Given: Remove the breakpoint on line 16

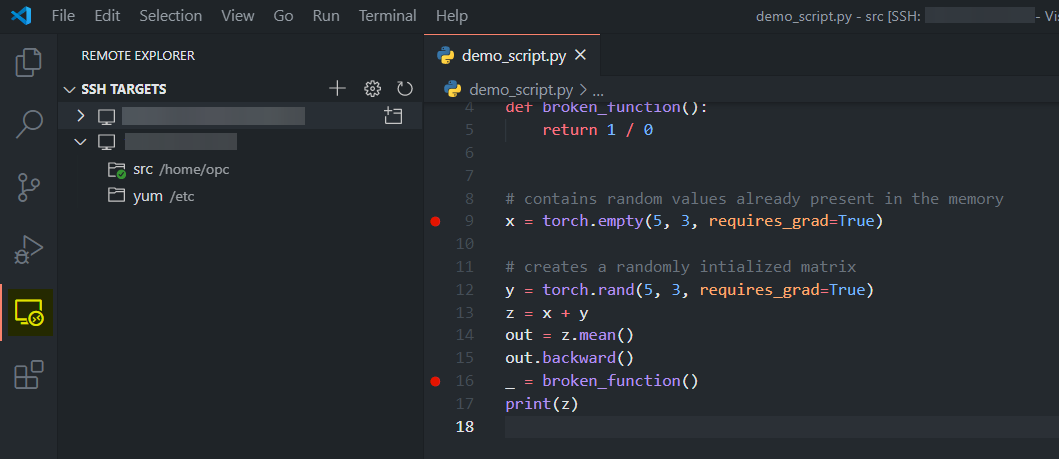Looking at the screenshot, I should click(x=435, y=381).
